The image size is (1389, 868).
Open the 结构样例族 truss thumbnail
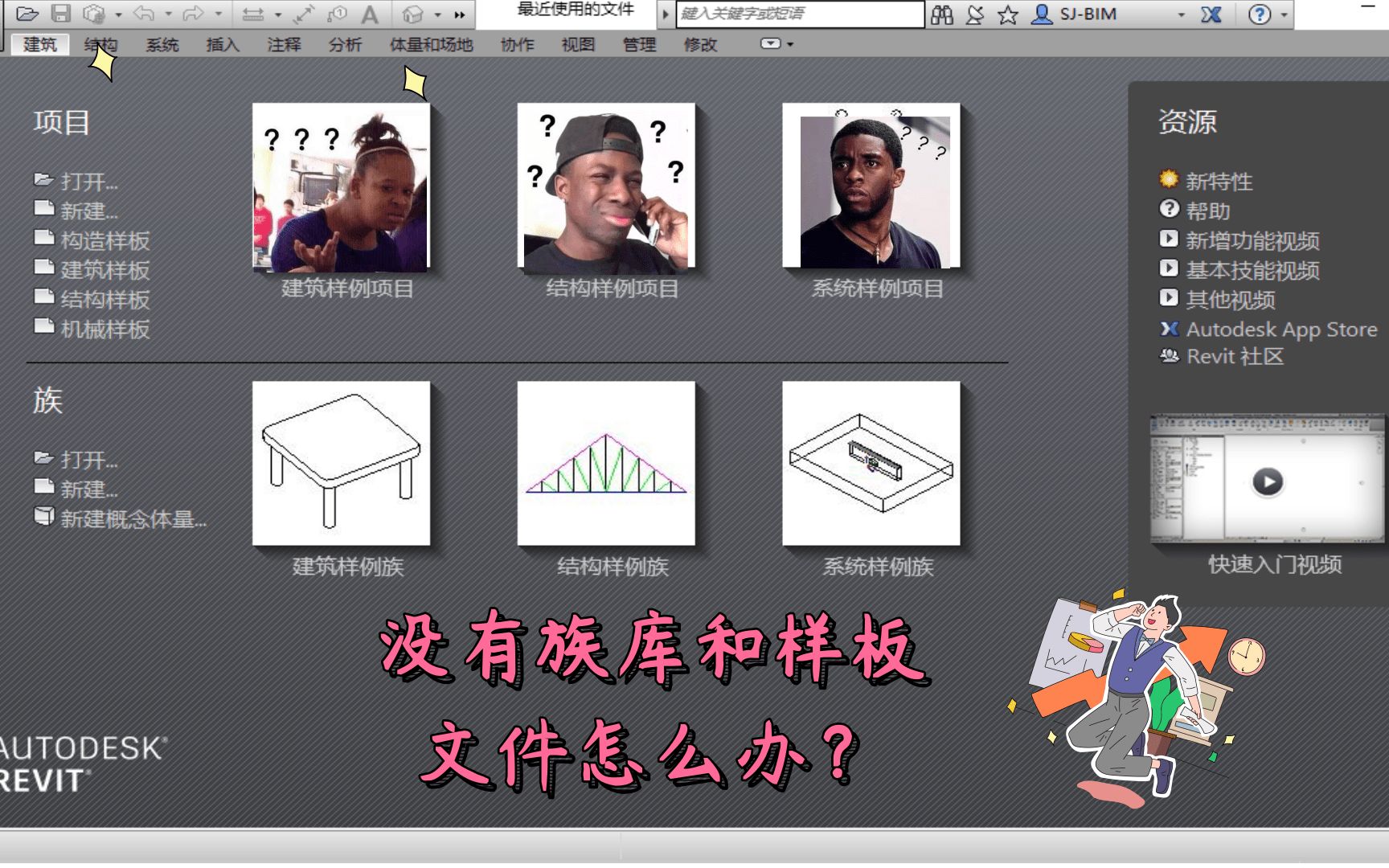pos(607,464)
